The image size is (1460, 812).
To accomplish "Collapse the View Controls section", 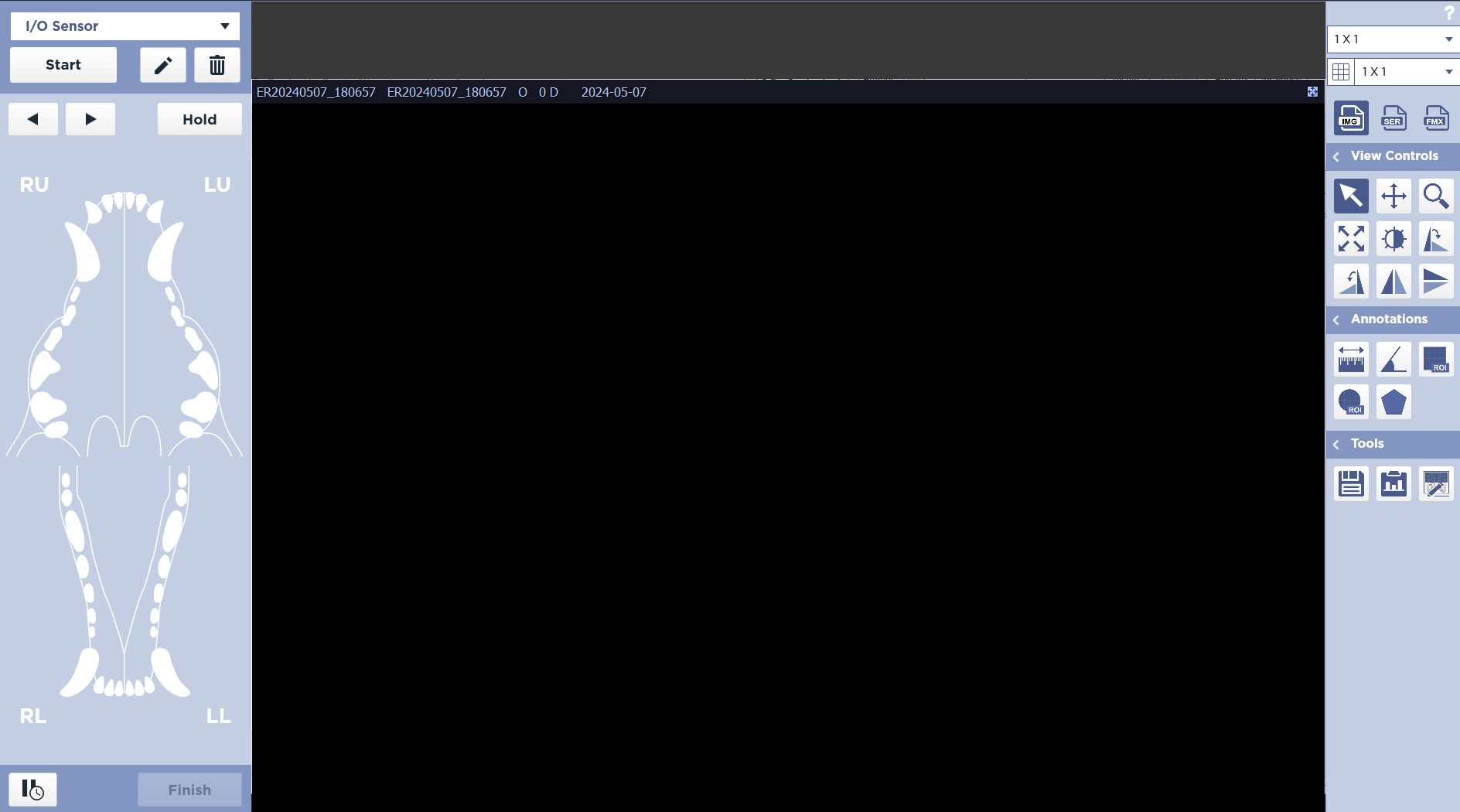I will [x=1336, y=156].
